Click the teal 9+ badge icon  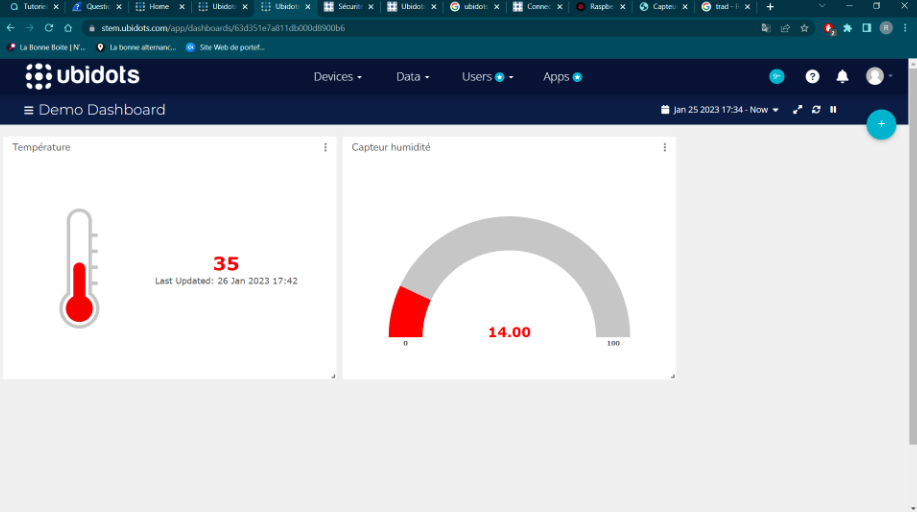pyautogui.click(x=776, y=77)
